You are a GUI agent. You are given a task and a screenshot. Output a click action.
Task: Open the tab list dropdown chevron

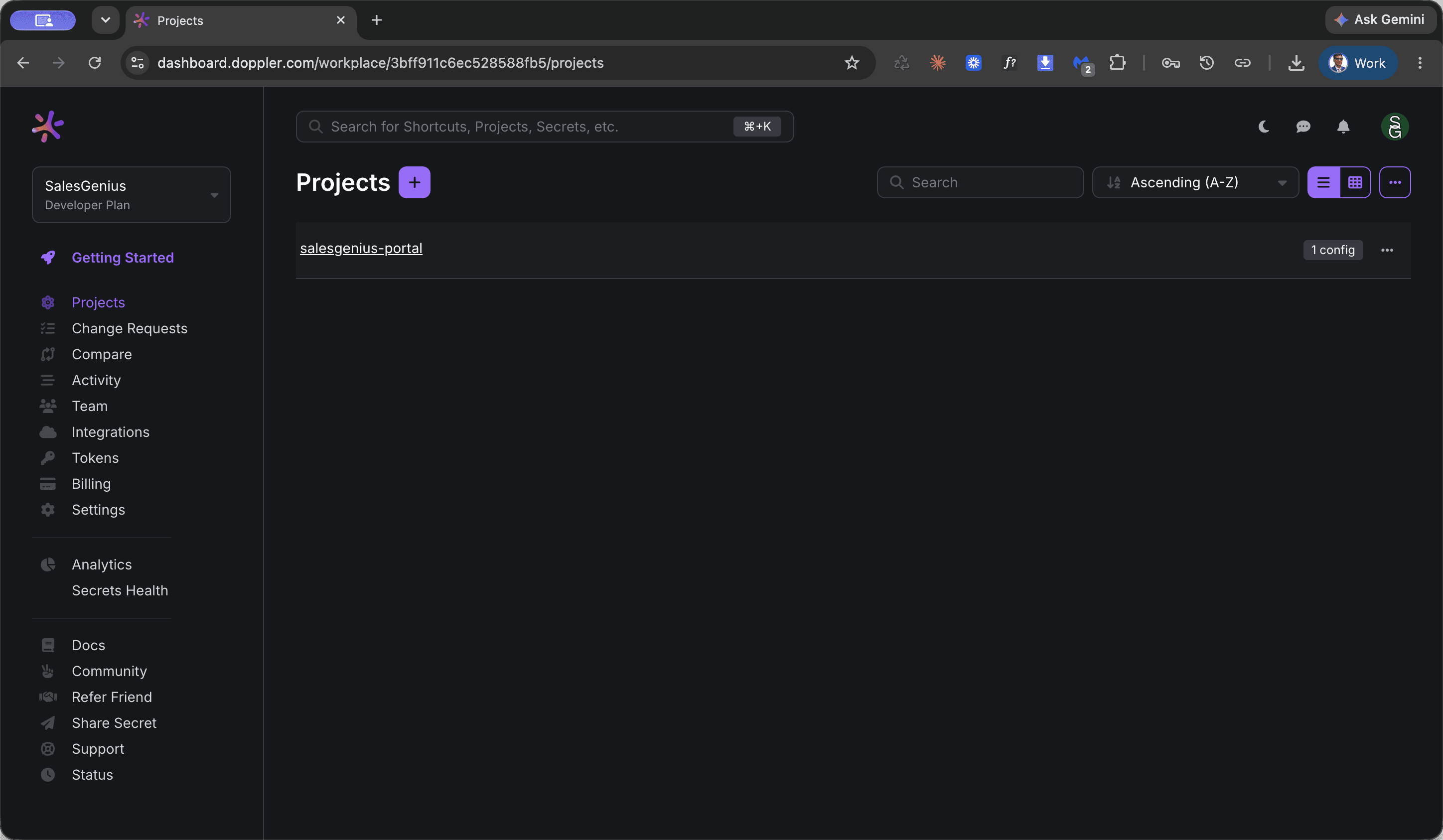pyautogui.click(x=105, y=20)
